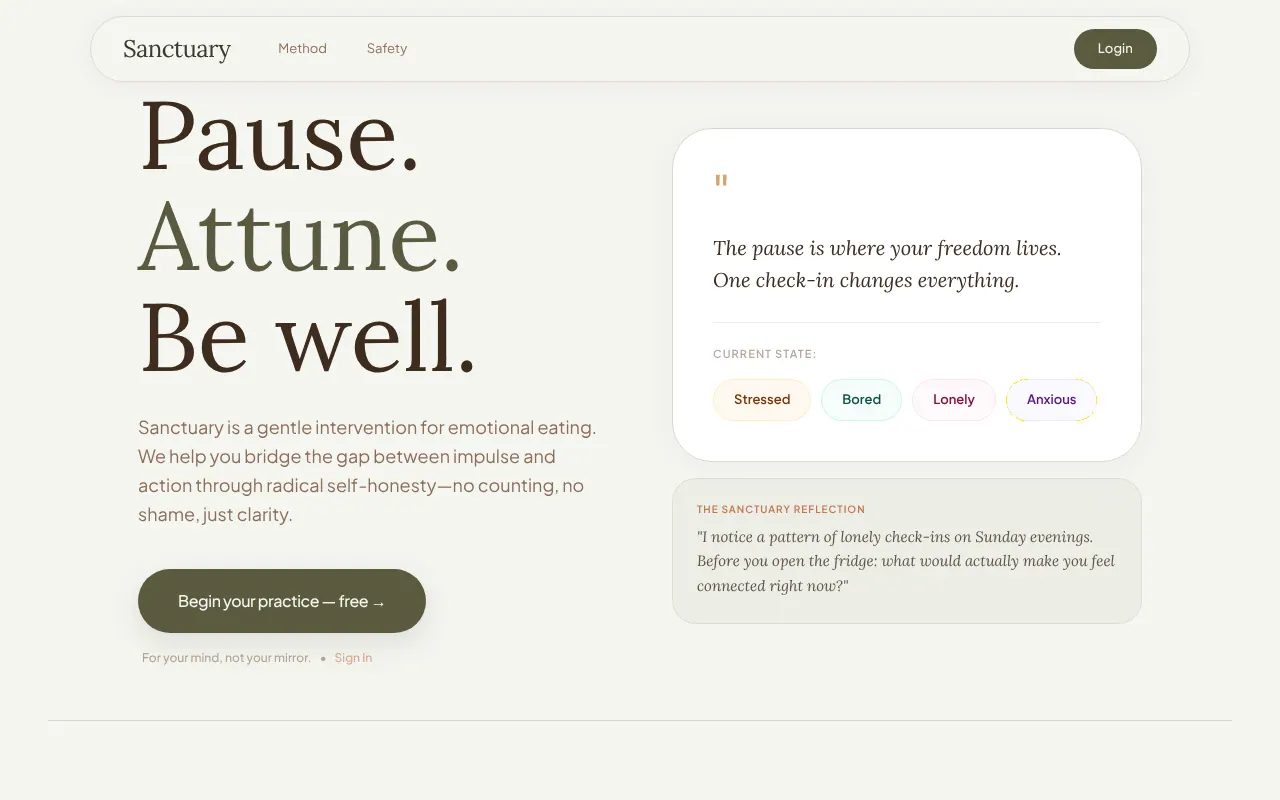Image resolution: width=1280 pixels, height=800 pixels.
Task: Click the green Attune. headline word
Action: (299, 237)
